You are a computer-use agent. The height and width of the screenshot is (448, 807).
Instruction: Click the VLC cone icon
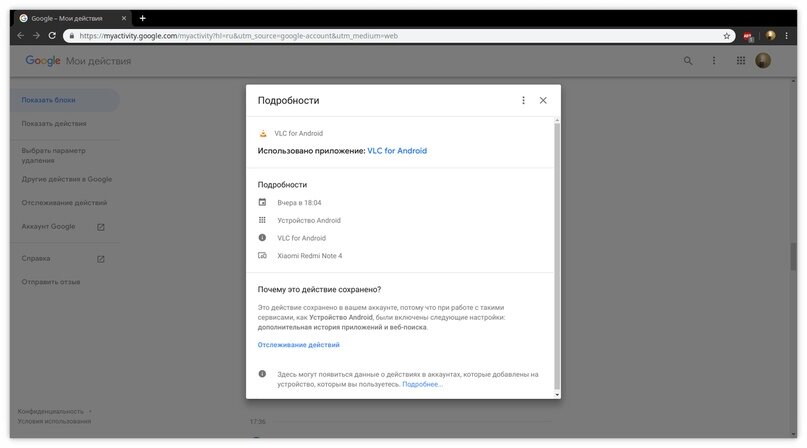click(263, 133)
